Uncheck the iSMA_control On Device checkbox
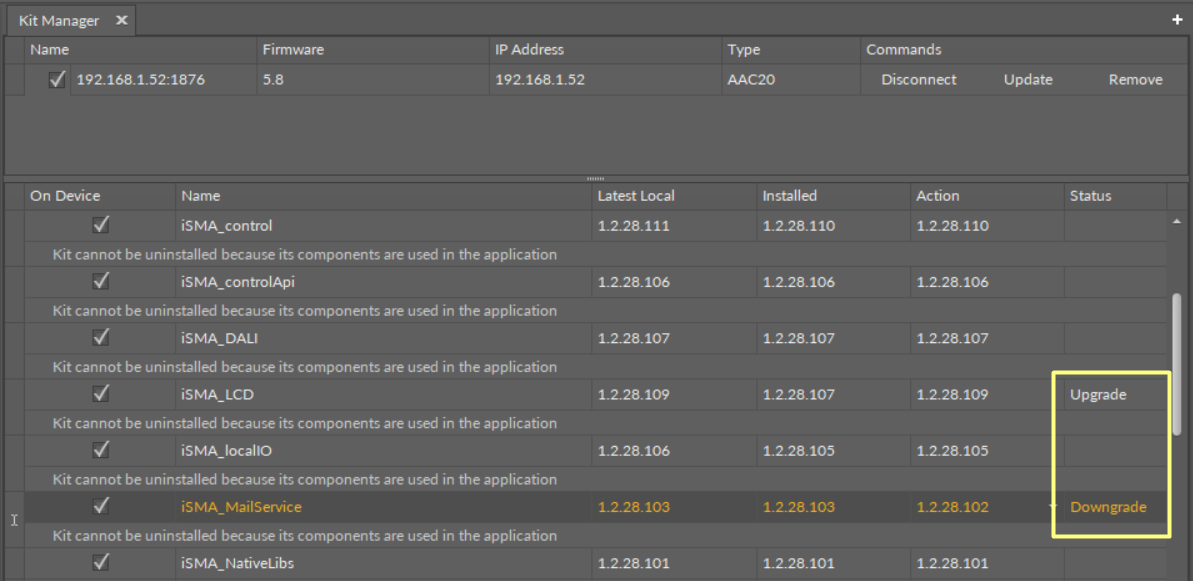This screenshot has width=1193, height=581. pyautogui.click(x=101, y=225)
